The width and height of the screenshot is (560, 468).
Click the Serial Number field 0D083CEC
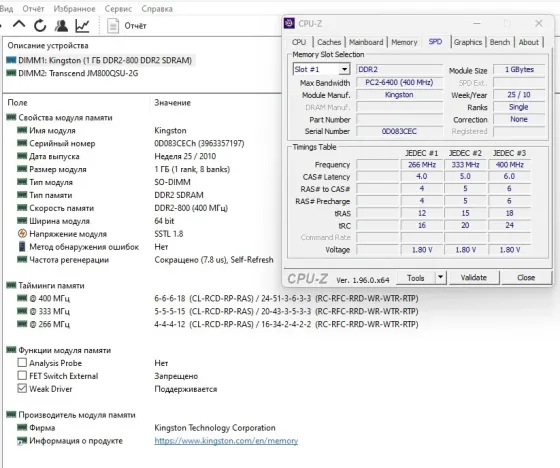tap(399, 131)
